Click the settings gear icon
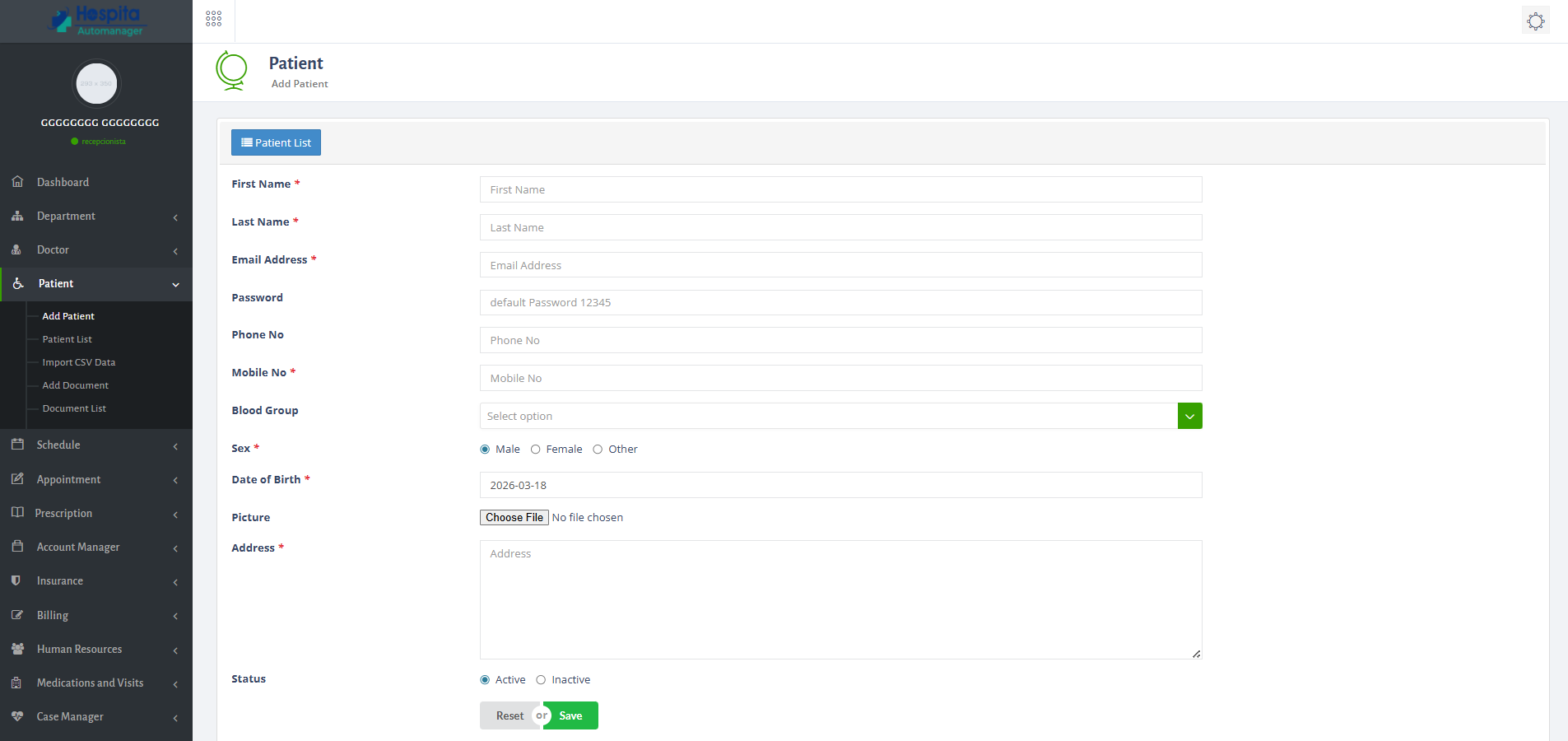1568x741 pixels. point(1534,21)
